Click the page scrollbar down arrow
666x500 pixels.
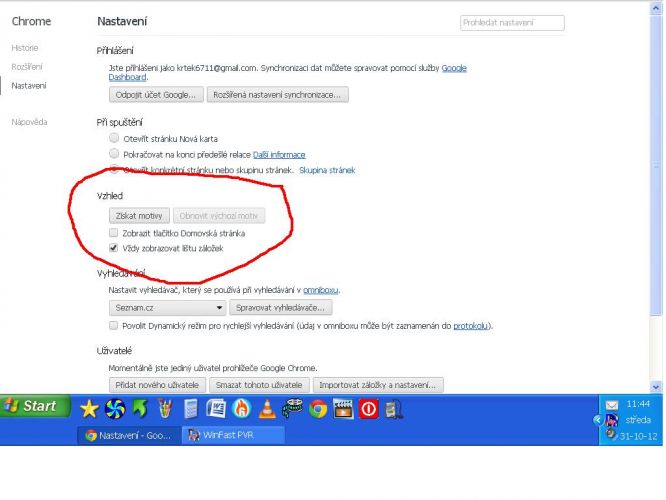coord(656,387)
